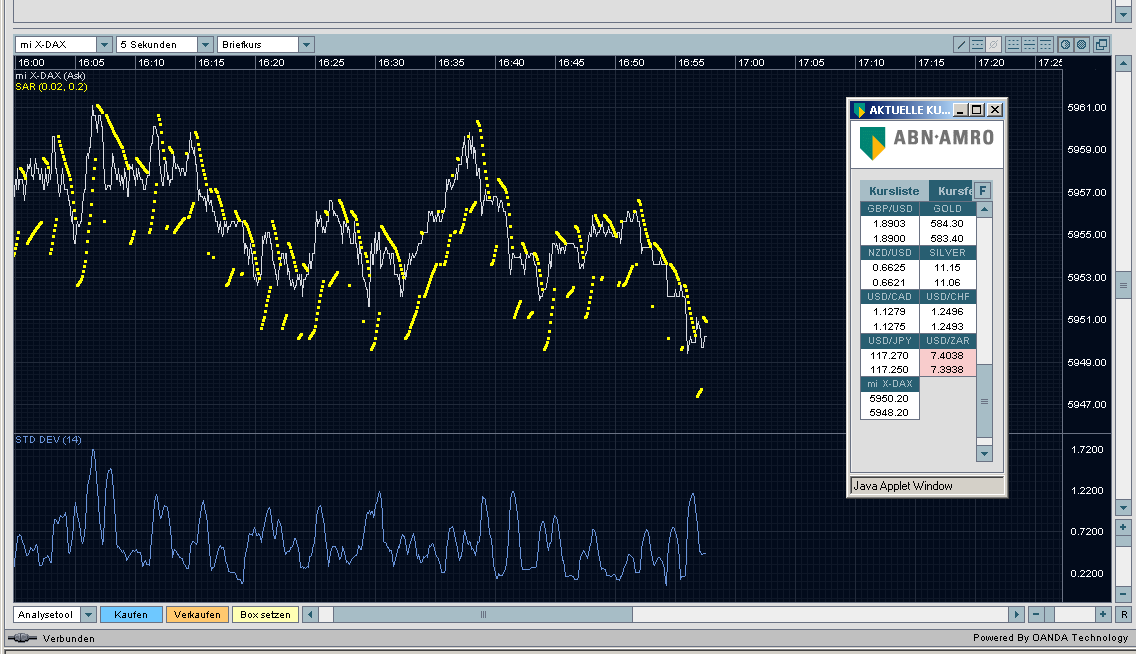Select the mi X-DAX quote header in list

click(x=890, y=384)
